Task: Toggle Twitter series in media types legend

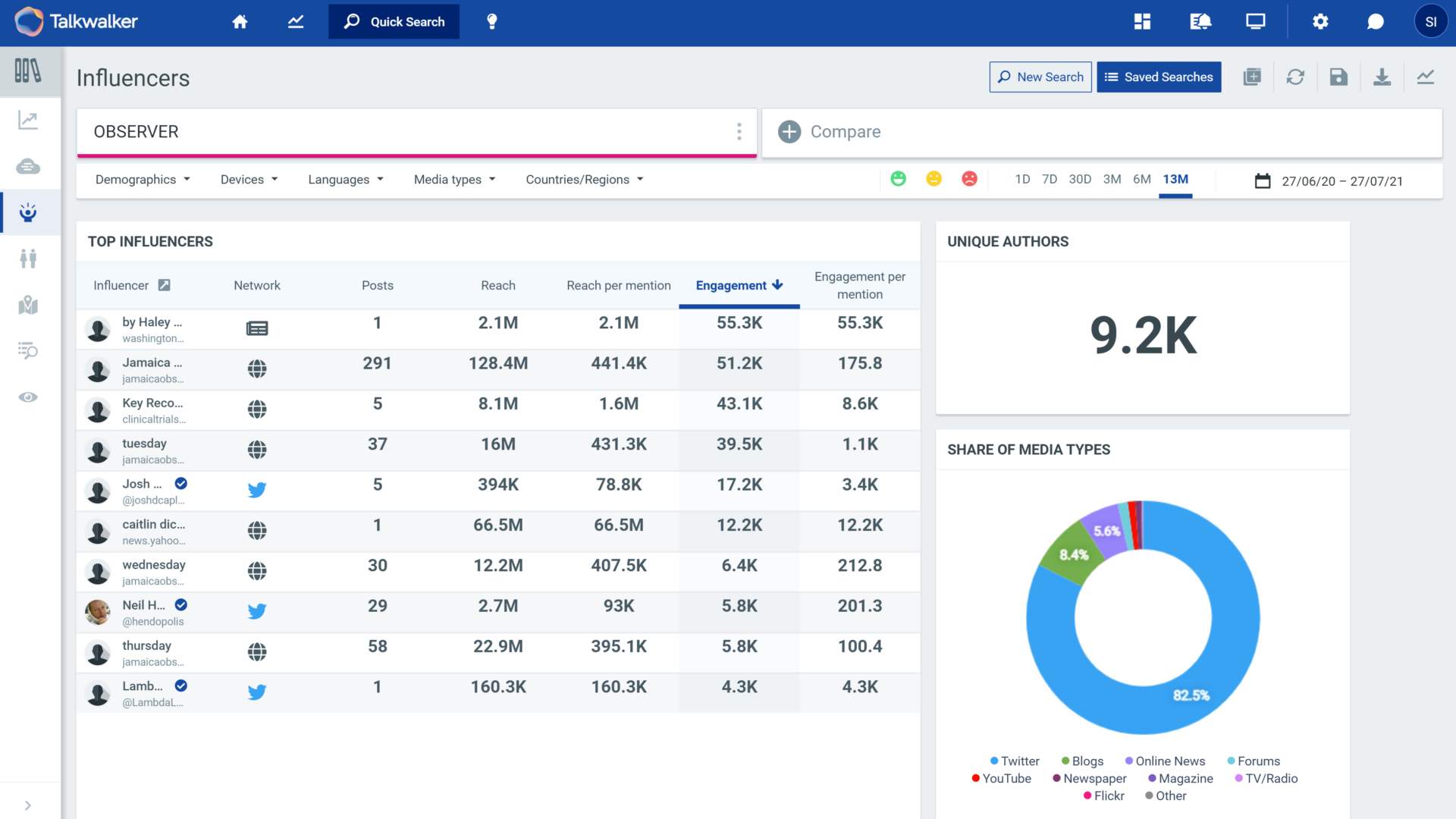Action: [x=1015, y=761]
